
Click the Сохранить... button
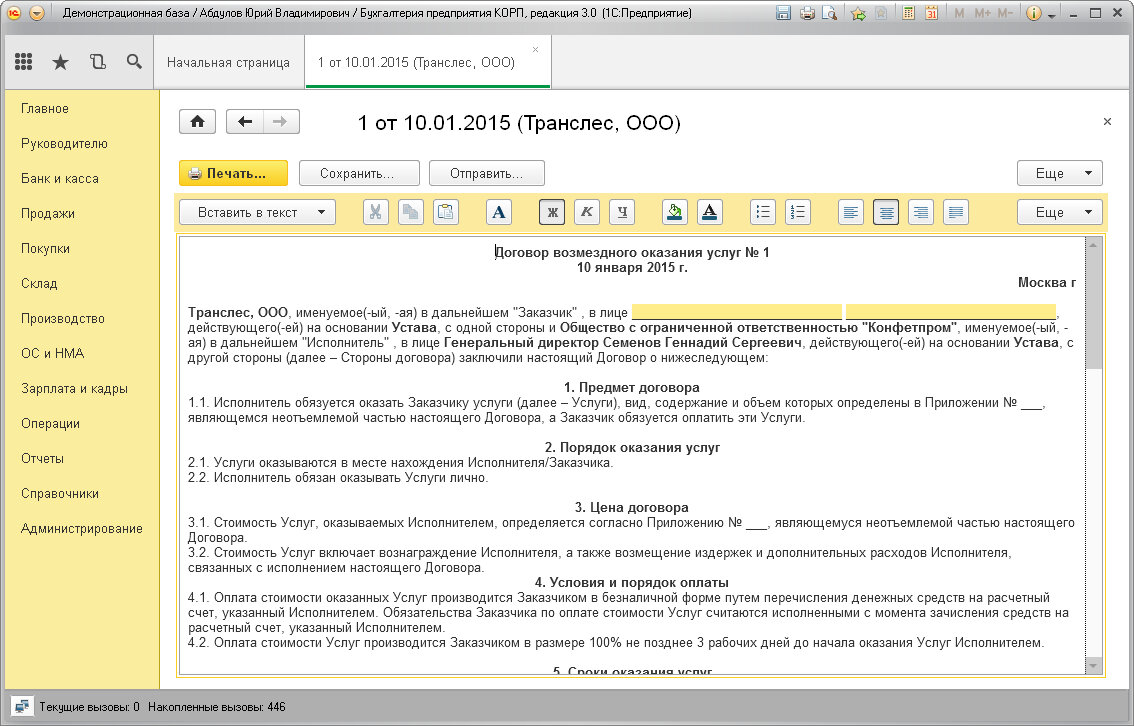click(x=359, y=174)
